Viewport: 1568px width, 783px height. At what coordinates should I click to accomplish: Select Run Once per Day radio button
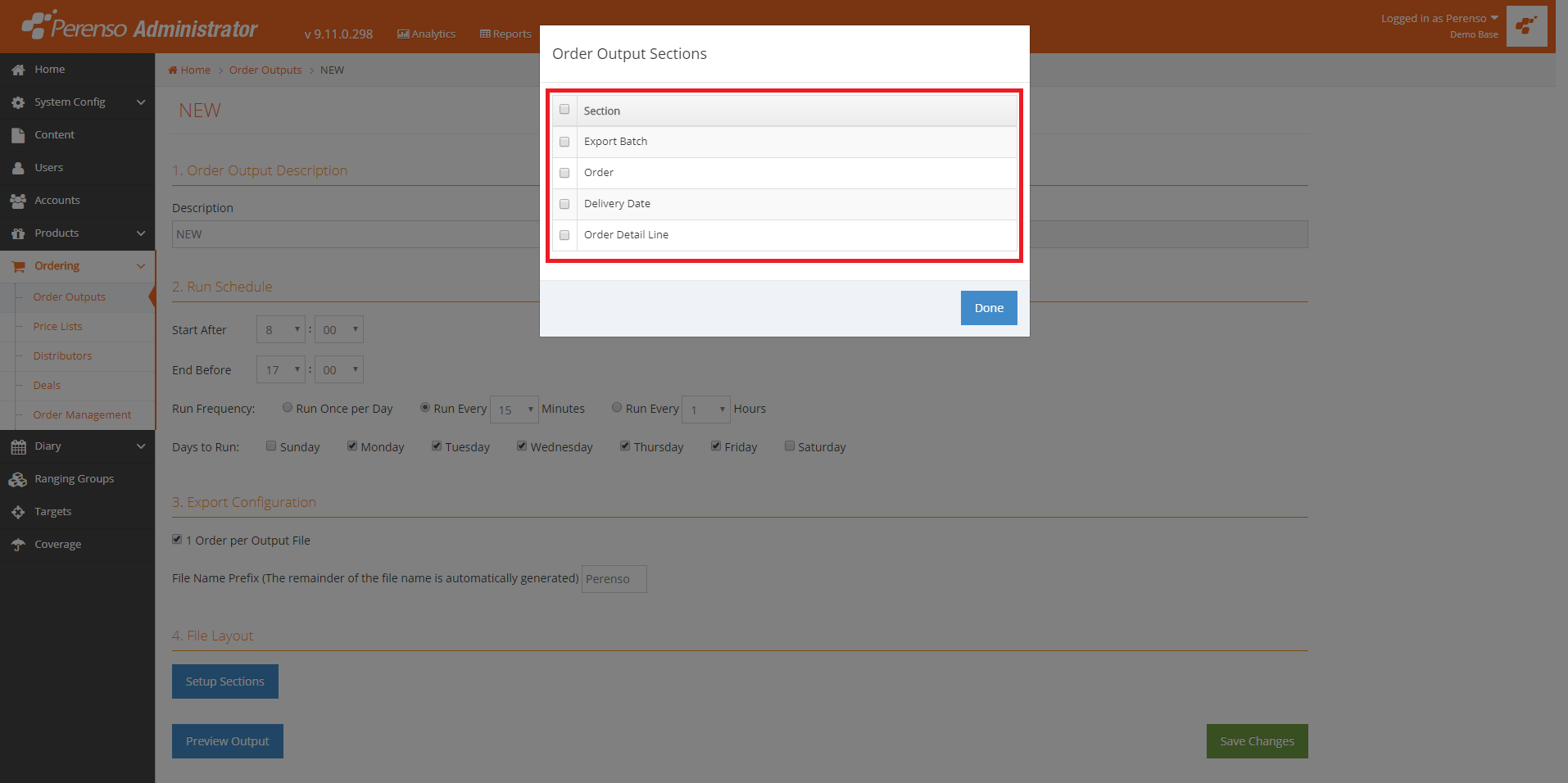point(288,407)
